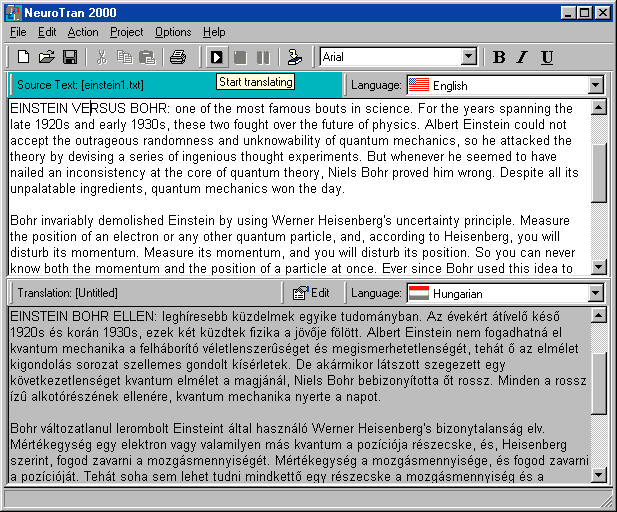Open the Edit menu
The width and height of the screenshot is (617, 512).
tap(47, 32)
